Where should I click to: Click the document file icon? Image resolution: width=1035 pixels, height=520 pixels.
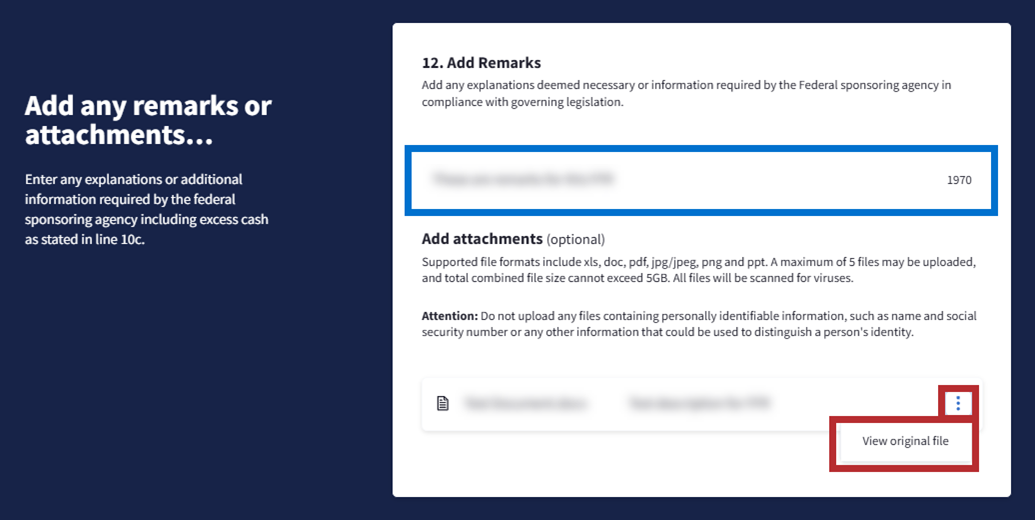tap(443, 404)
